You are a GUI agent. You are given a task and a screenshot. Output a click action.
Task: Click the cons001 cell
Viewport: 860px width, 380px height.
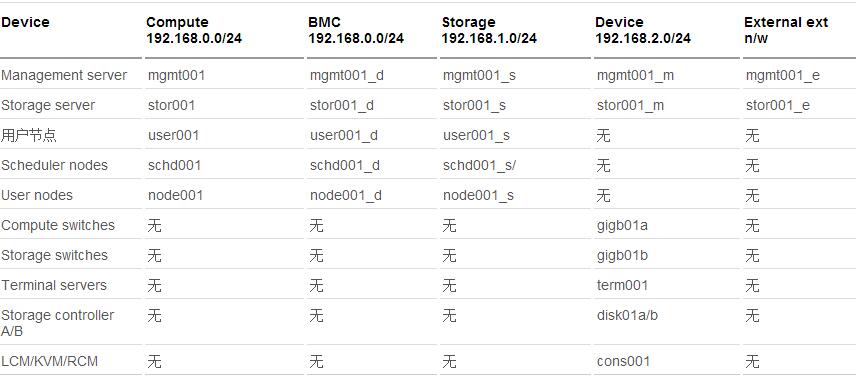coord(623,361)
